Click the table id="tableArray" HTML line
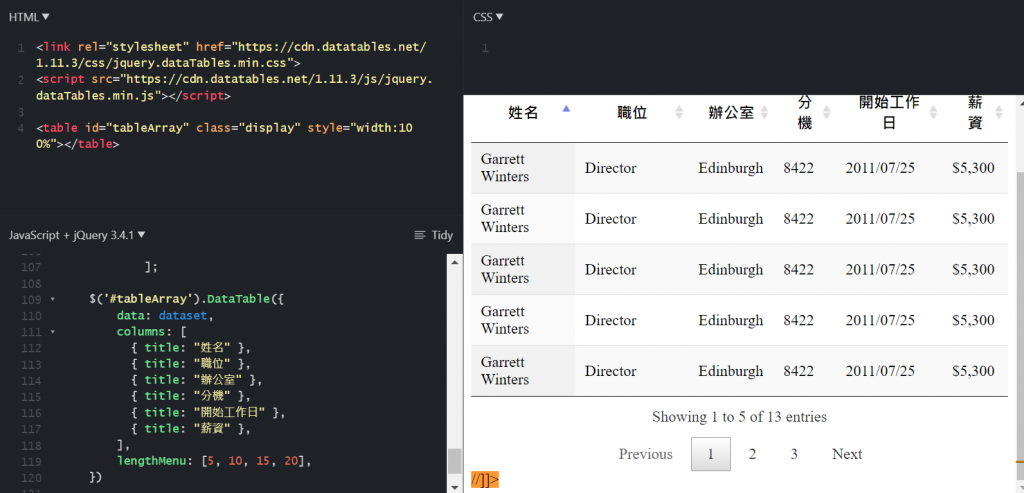 click(224, 136)
